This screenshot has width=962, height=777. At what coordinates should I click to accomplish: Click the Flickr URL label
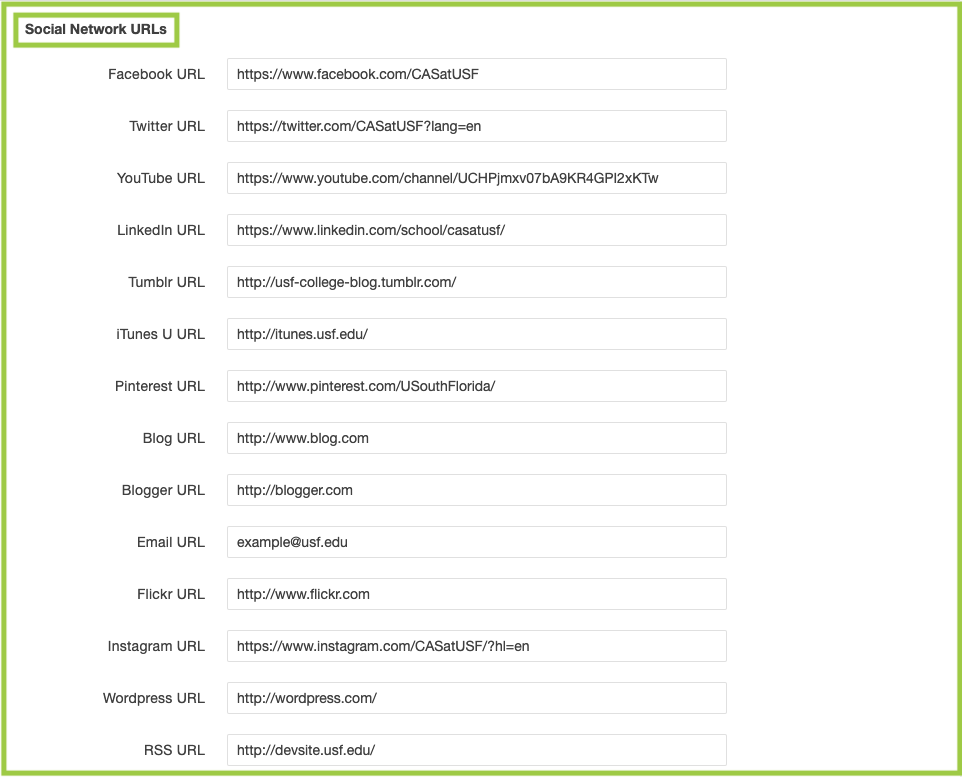171,594
